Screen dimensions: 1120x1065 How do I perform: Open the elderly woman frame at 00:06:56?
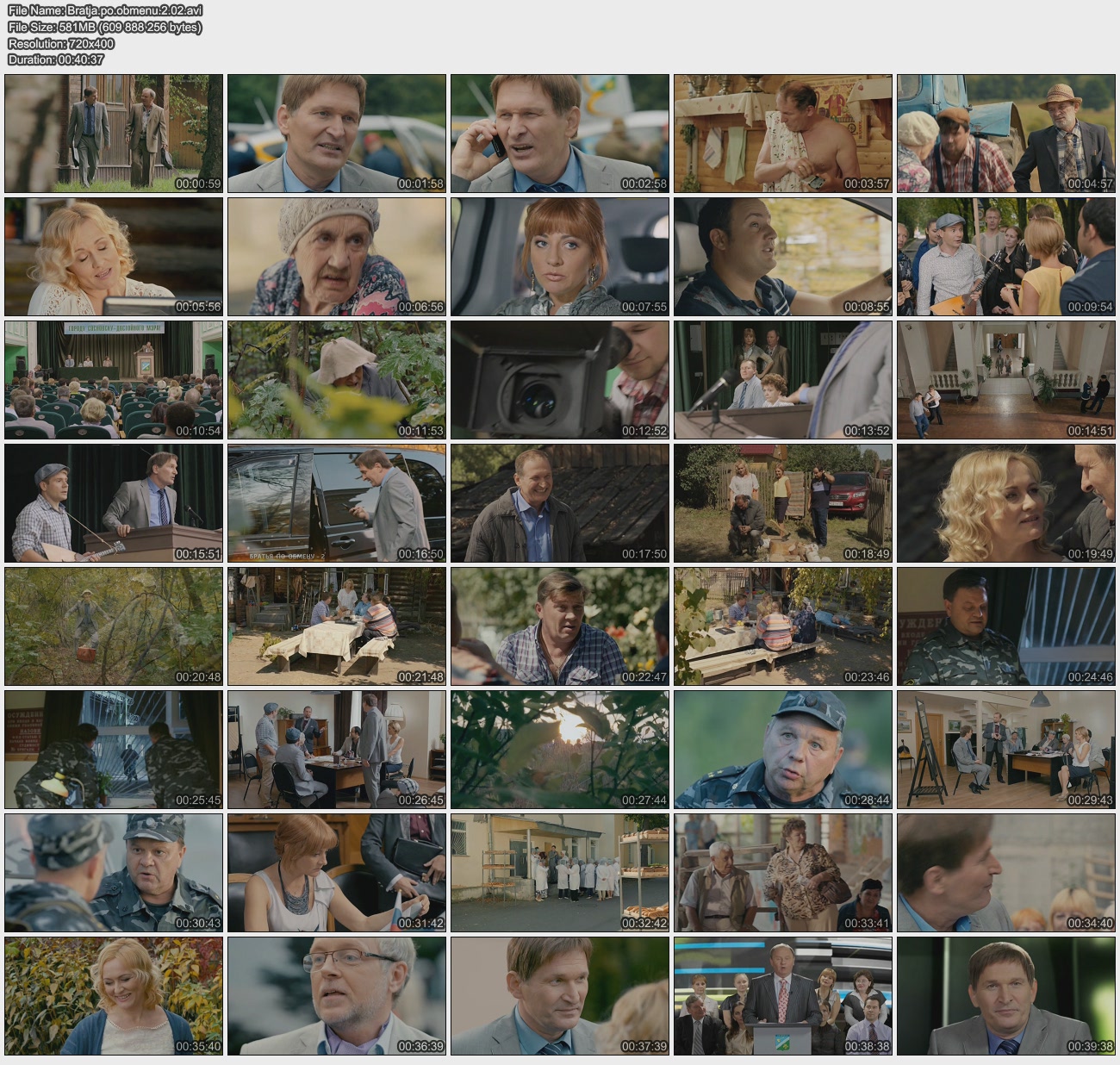pos(336,257)
